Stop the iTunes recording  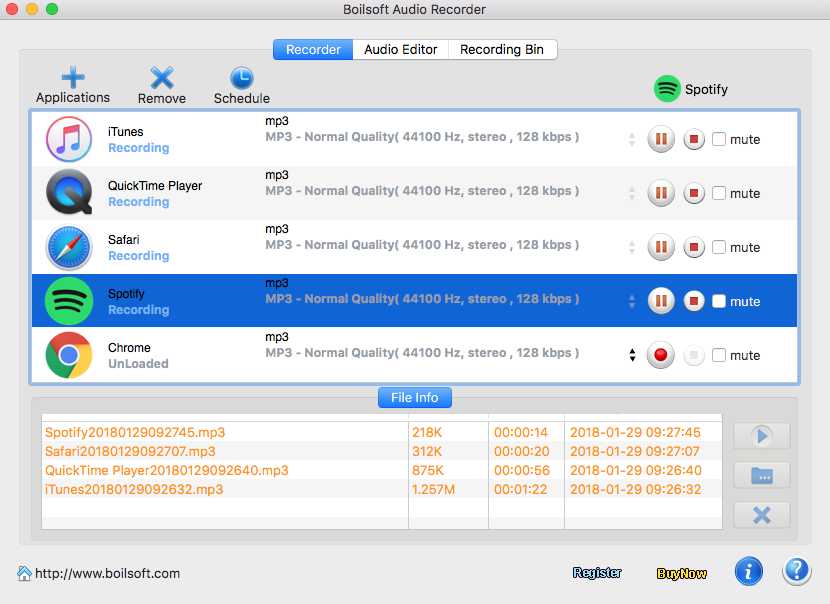694,139
